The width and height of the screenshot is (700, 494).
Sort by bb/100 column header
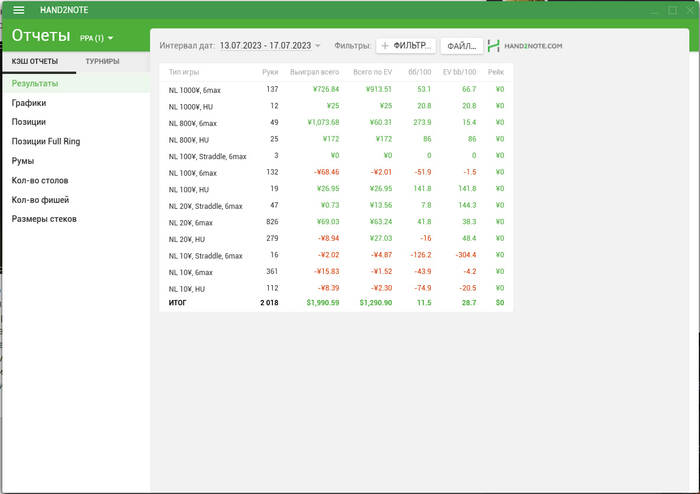click(x=420, y=72)
